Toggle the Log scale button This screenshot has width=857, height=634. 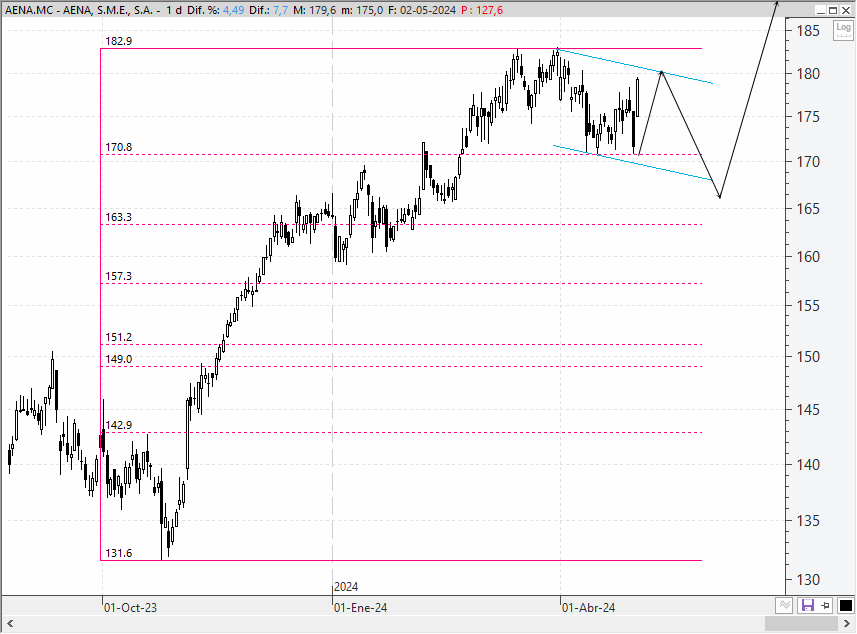[843, 30]
